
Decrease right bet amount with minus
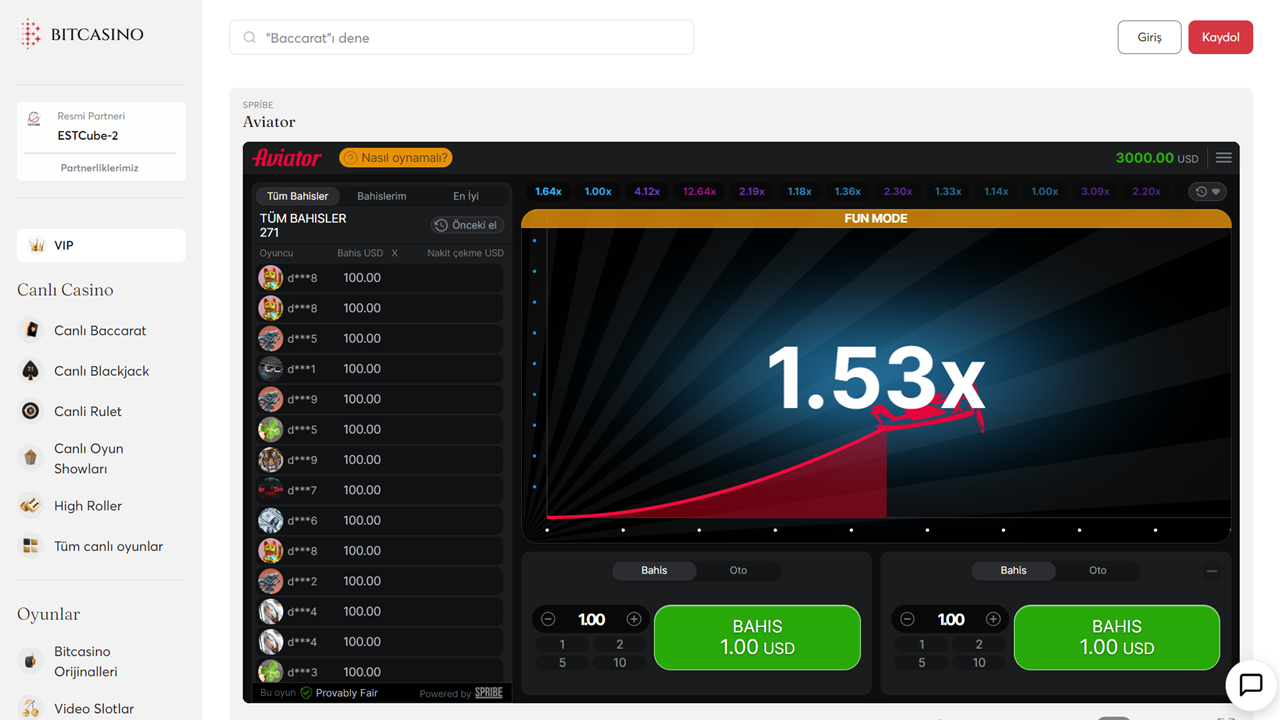(x=907, y=619)
